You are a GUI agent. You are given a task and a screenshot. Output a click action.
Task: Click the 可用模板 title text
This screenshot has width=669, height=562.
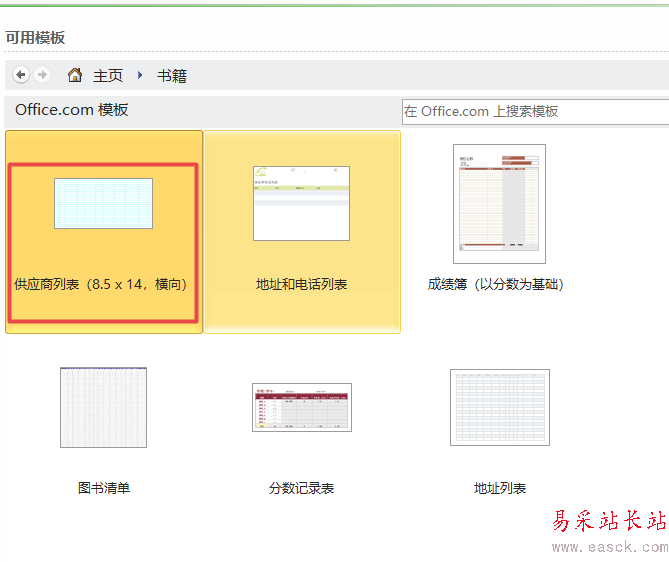point(35,38)
